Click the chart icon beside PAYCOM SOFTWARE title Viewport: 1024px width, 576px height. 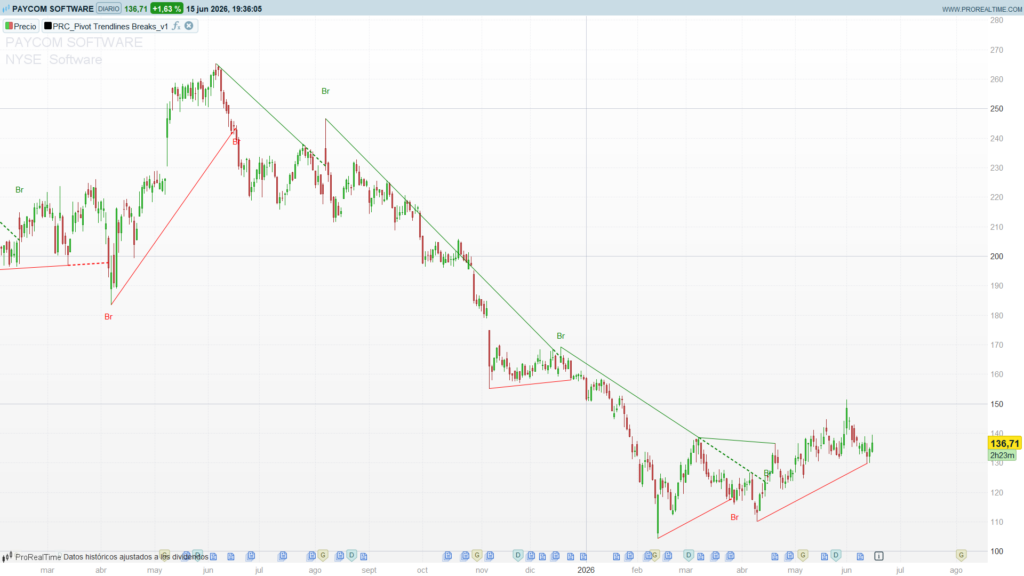point(6,9)
